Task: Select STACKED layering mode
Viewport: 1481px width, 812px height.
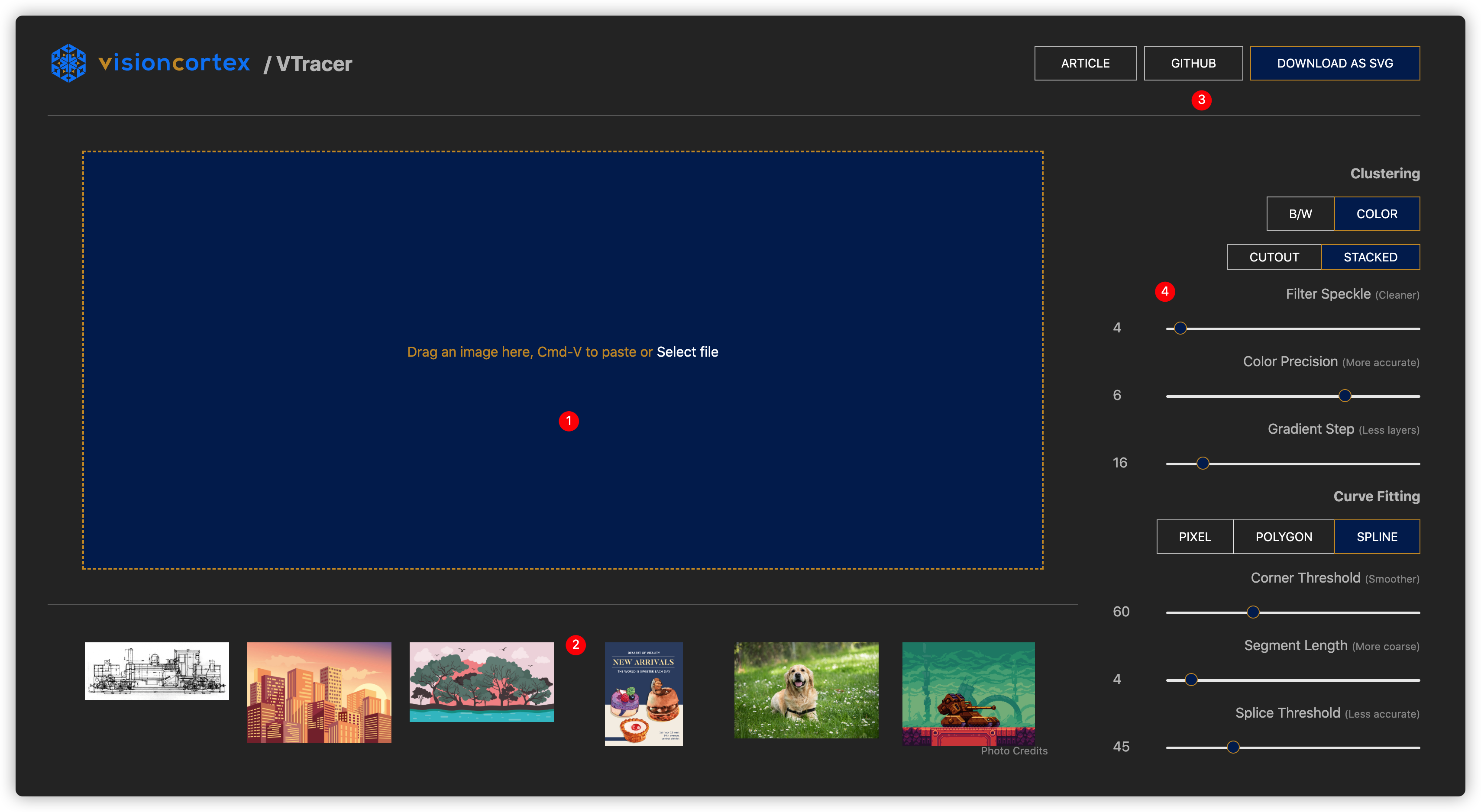Action: [x=1370, y=257]
